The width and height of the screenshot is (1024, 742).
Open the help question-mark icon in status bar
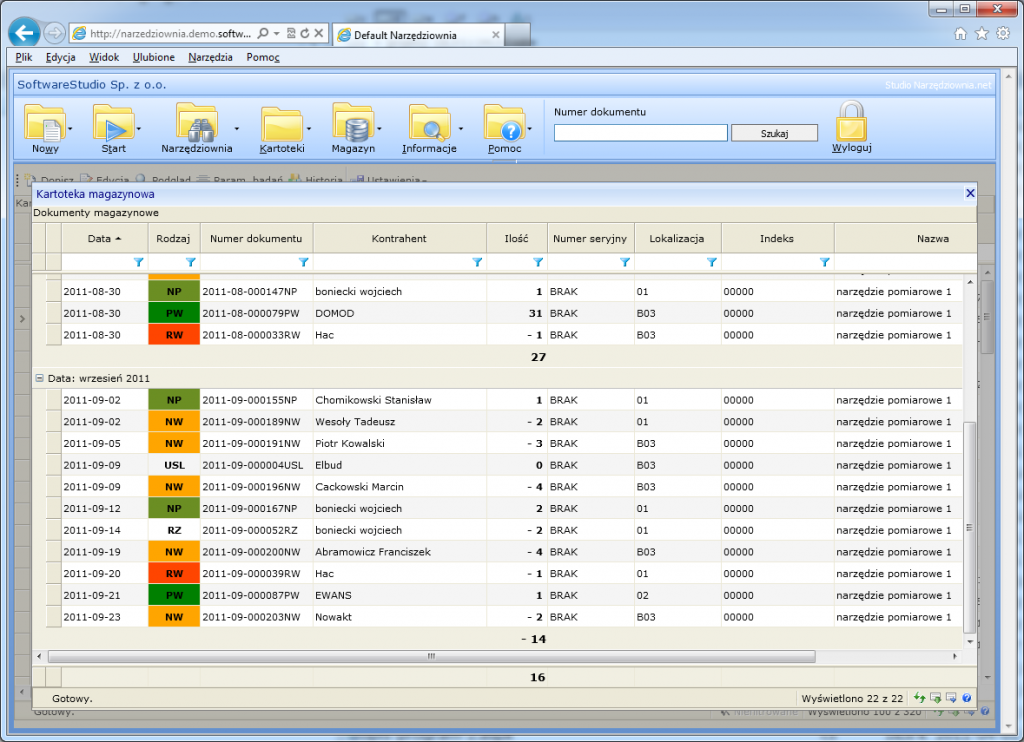[966, 697]
